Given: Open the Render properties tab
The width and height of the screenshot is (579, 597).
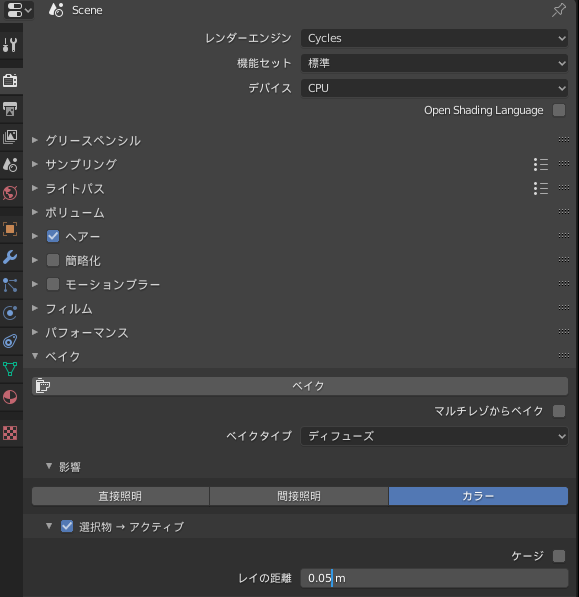Looking at the screenshot, I should pyautogui.click(x=10, y=80).
